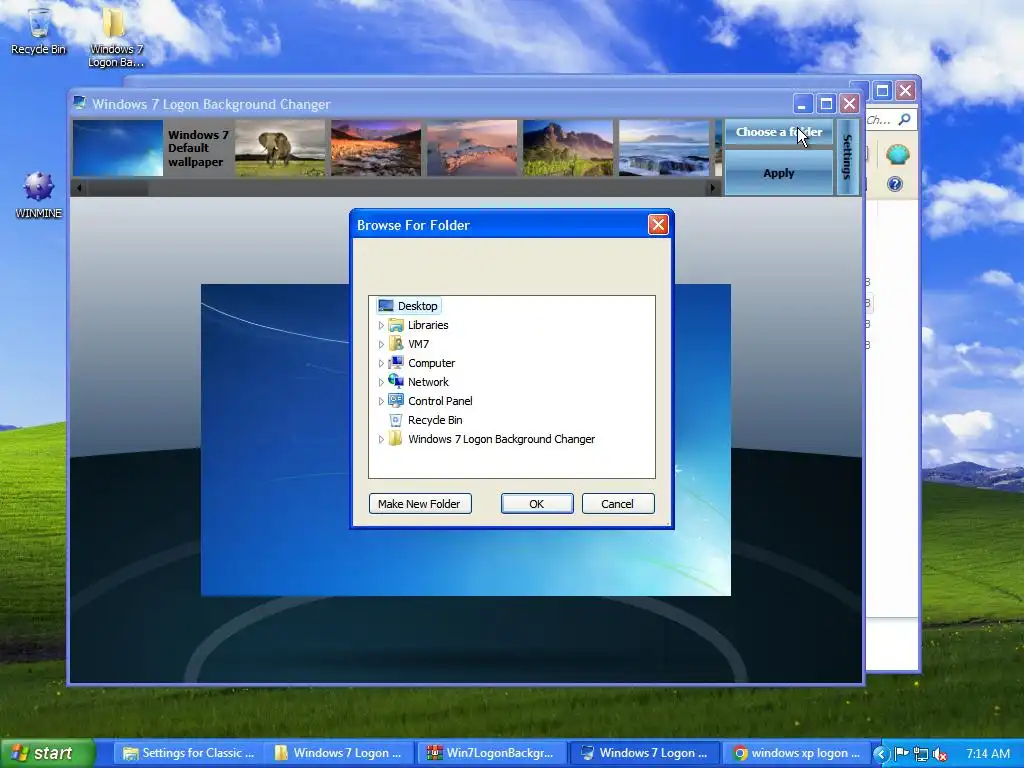Maximize the Logon Background Changer window

pos(826,103)
